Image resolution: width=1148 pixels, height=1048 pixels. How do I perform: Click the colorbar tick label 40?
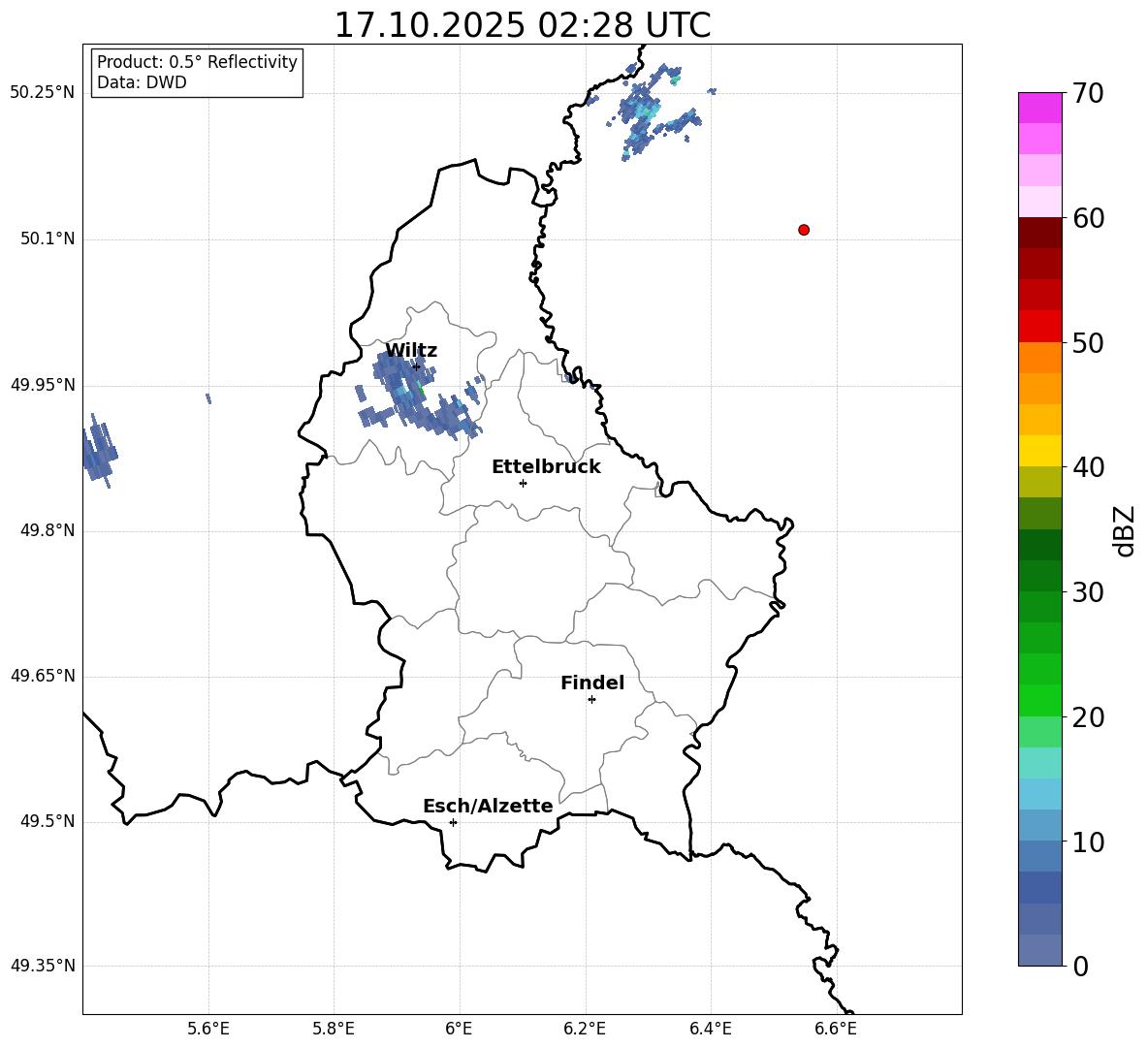point(1088,467)
